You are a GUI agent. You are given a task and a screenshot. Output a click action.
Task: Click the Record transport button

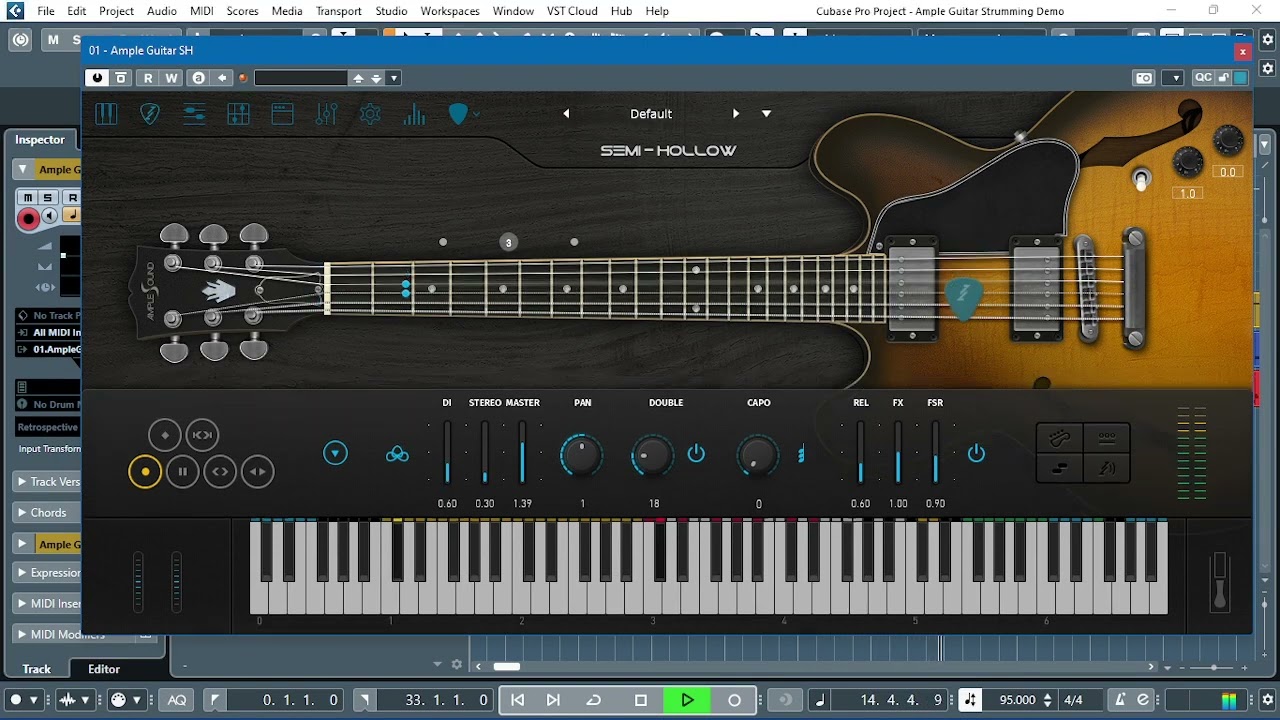coord(734,700)
